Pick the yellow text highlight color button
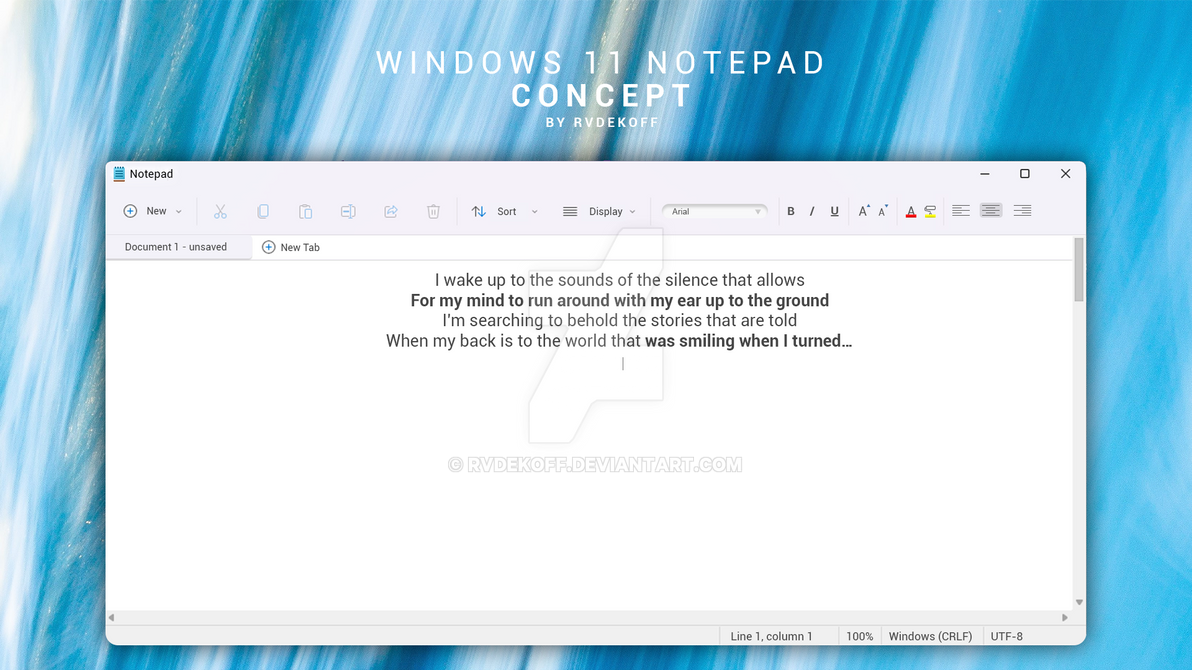Viewport: 1192px width, 670px height. point(930,212)
